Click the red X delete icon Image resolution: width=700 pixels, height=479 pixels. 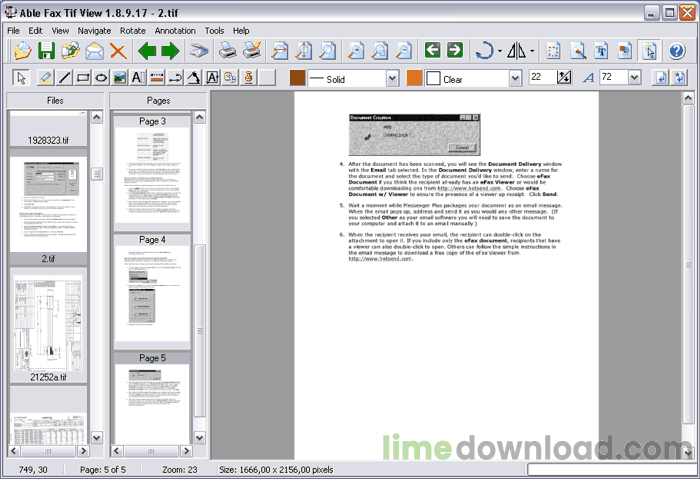tap(118, 50)
